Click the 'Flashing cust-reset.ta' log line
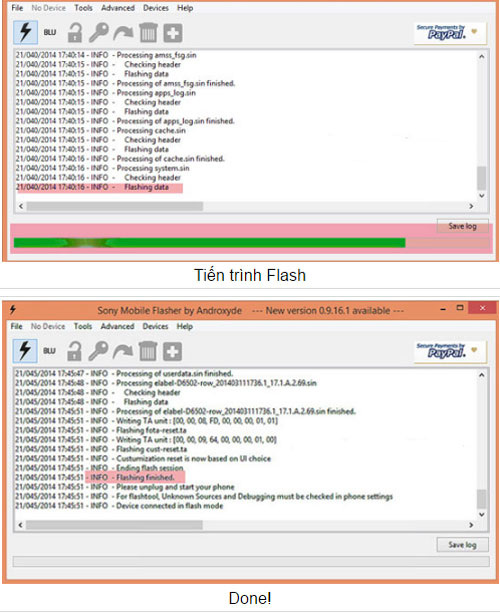 (101, 449)
